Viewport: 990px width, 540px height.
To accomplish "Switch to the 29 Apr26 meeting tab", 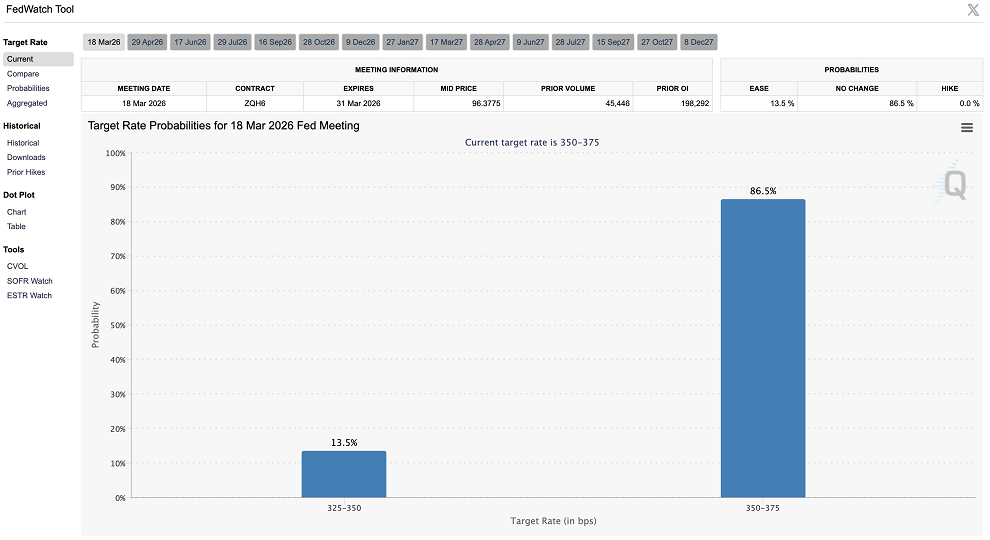I will tap(147, 42).
